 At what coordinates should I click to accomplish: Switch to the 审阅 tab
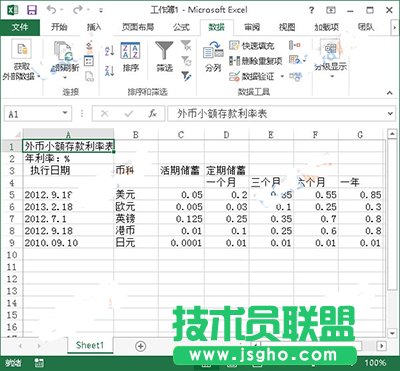(x=252, y=27)
